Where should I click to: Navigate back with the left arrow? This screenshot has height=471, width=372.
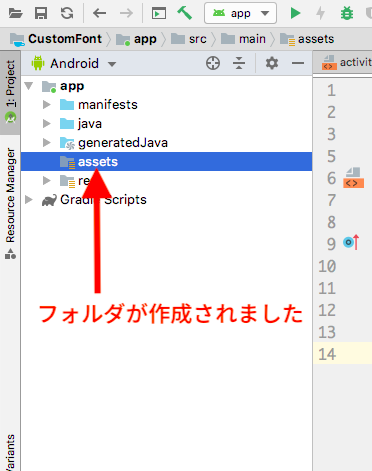coord(99,13)
